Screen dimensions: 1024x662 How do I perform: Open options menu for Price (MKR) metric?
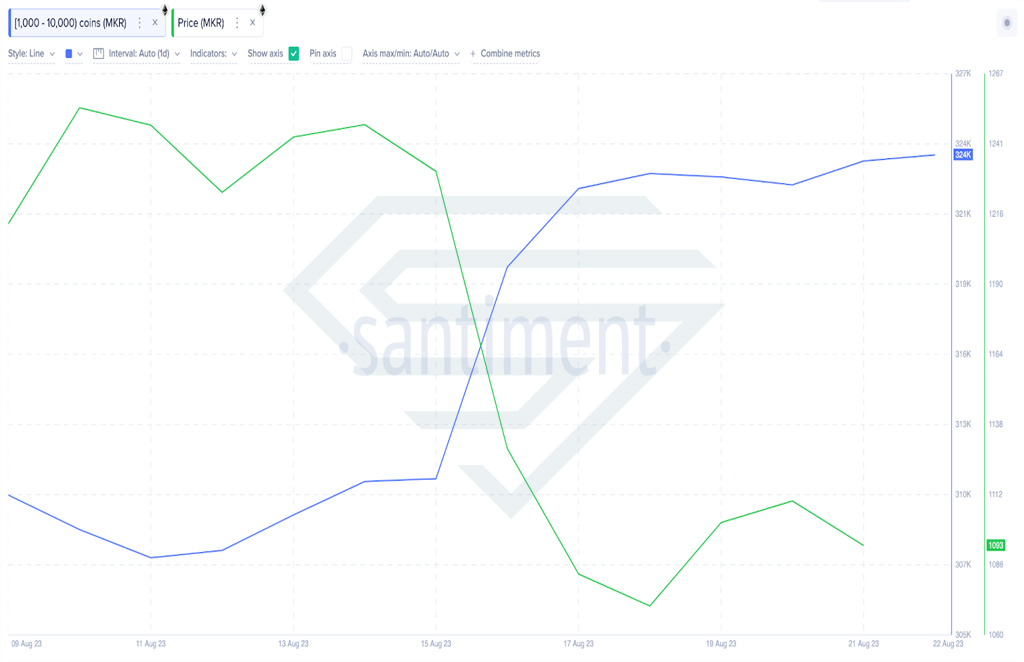[237, 23]
